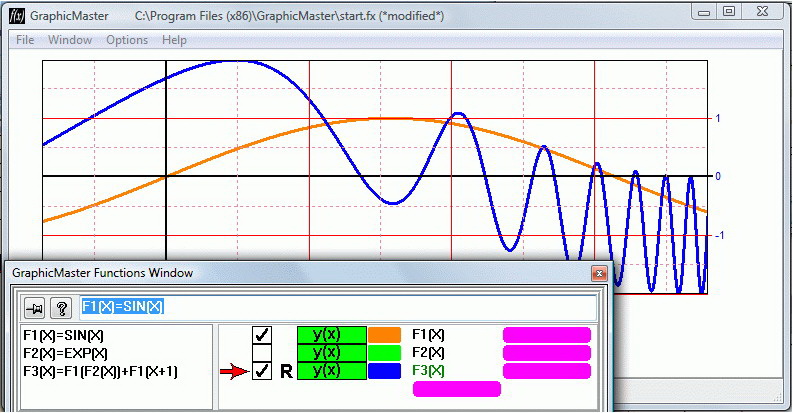This screenshot has width=793, height=413.
Task: Click the question mark help icon
Action: (61, 308)
